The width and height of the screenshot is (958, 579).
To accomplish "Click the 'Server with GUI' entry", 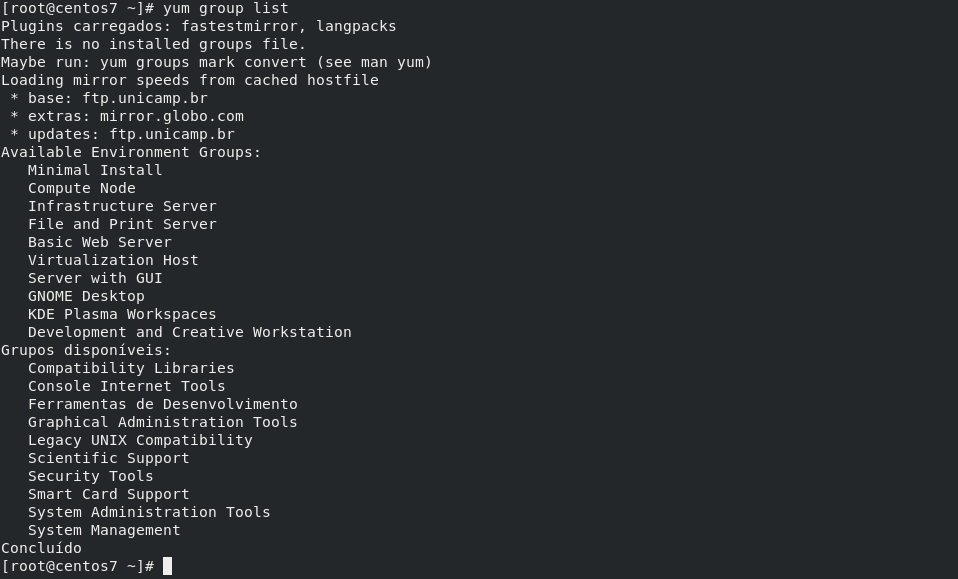I will coord(95,278).
